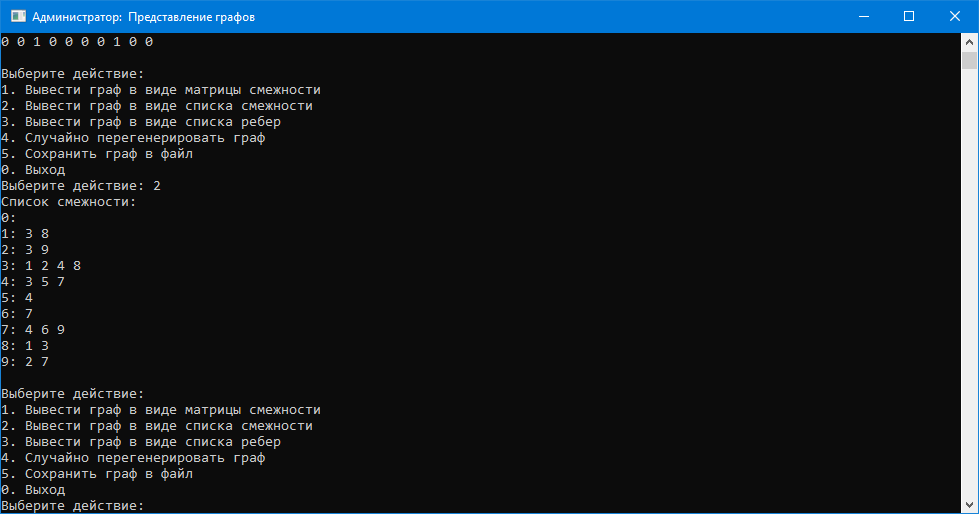This screenshot has width=979, height=514.
Task: Click adjacency row '3: 1 2 4 8'
Action: (41, 266)
